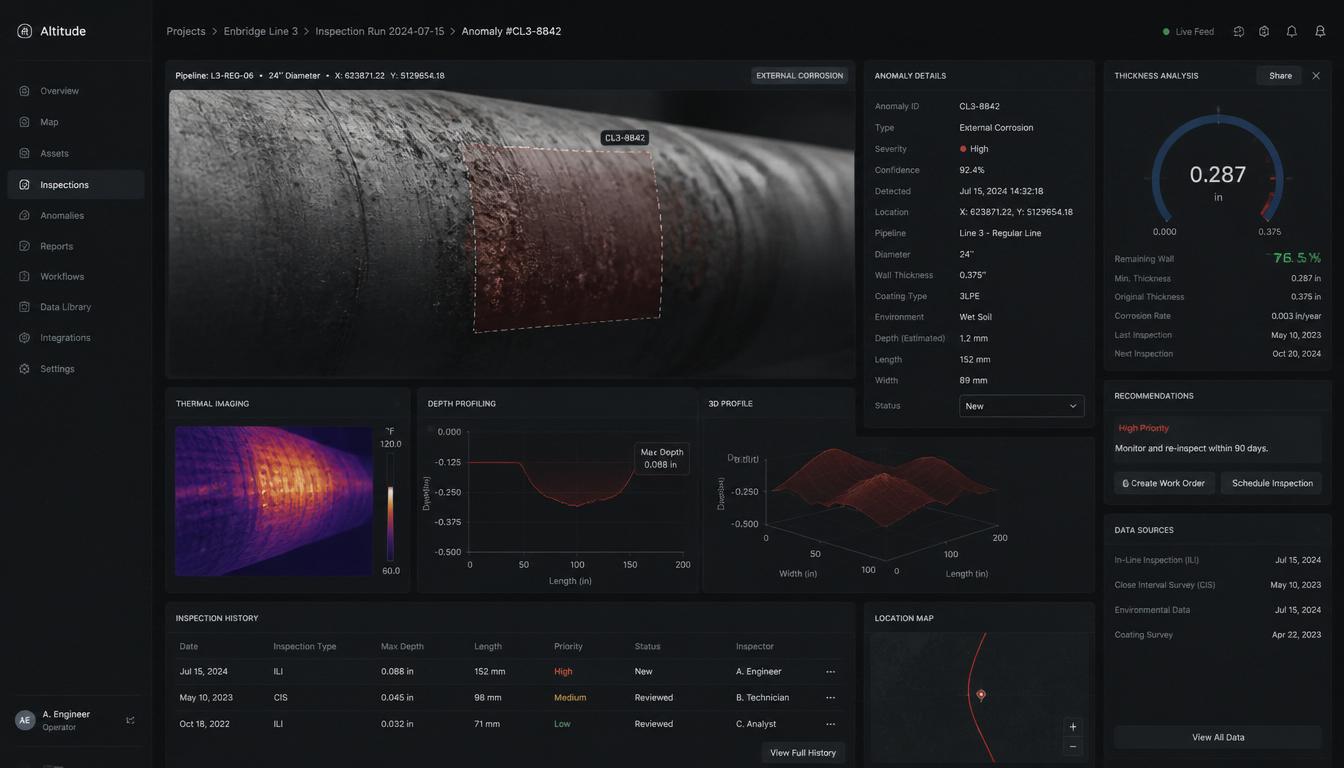The height and width of the screenshot is (768, 1344).
Task: Click B. Technician in inspection history
Action: click(763, 698)
